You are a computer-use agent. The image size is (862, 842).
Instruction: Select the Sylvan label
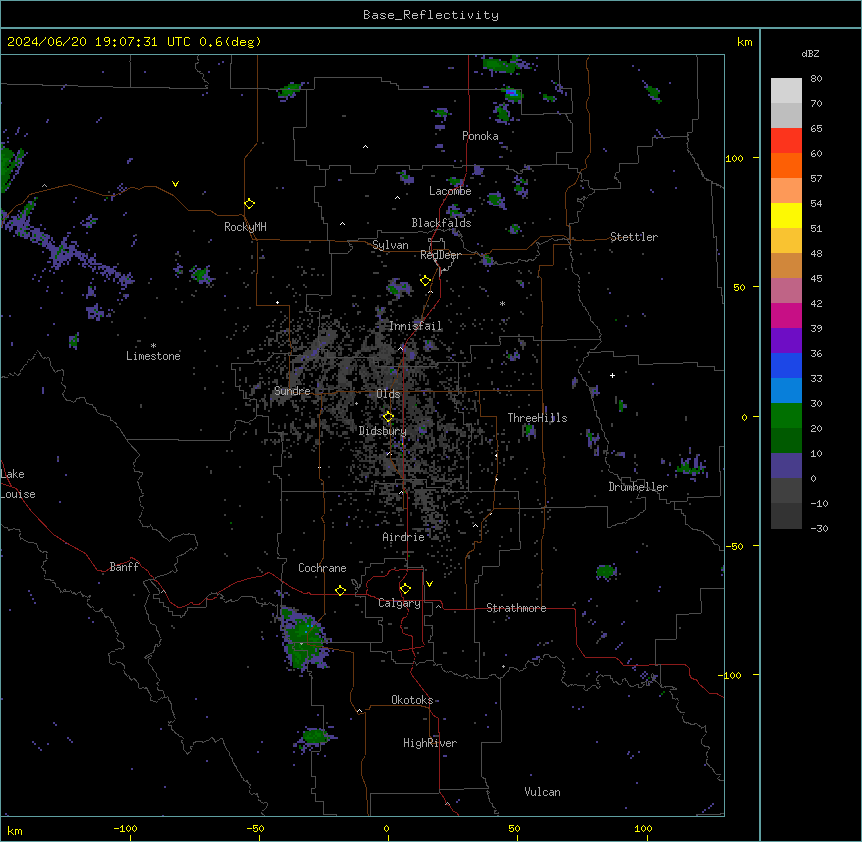pyautogui.click(x=390, y=245)
